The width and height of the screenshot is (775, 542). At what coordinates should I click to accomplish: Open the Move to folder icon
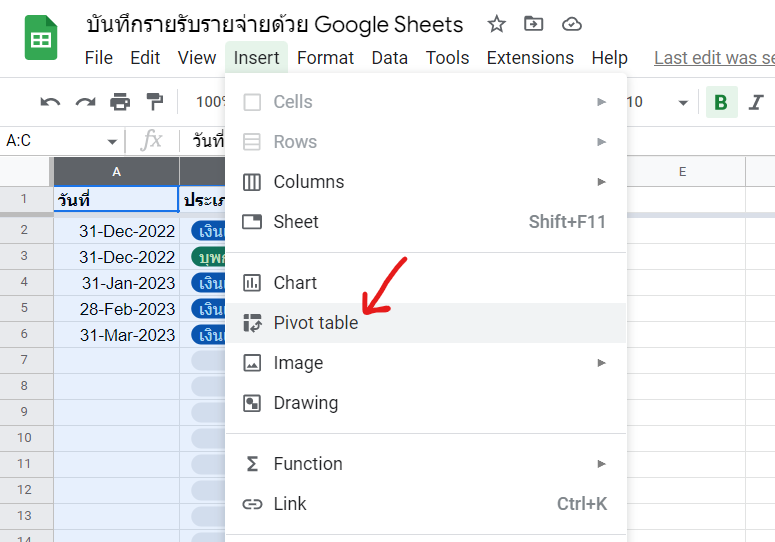tap(533, 23)
